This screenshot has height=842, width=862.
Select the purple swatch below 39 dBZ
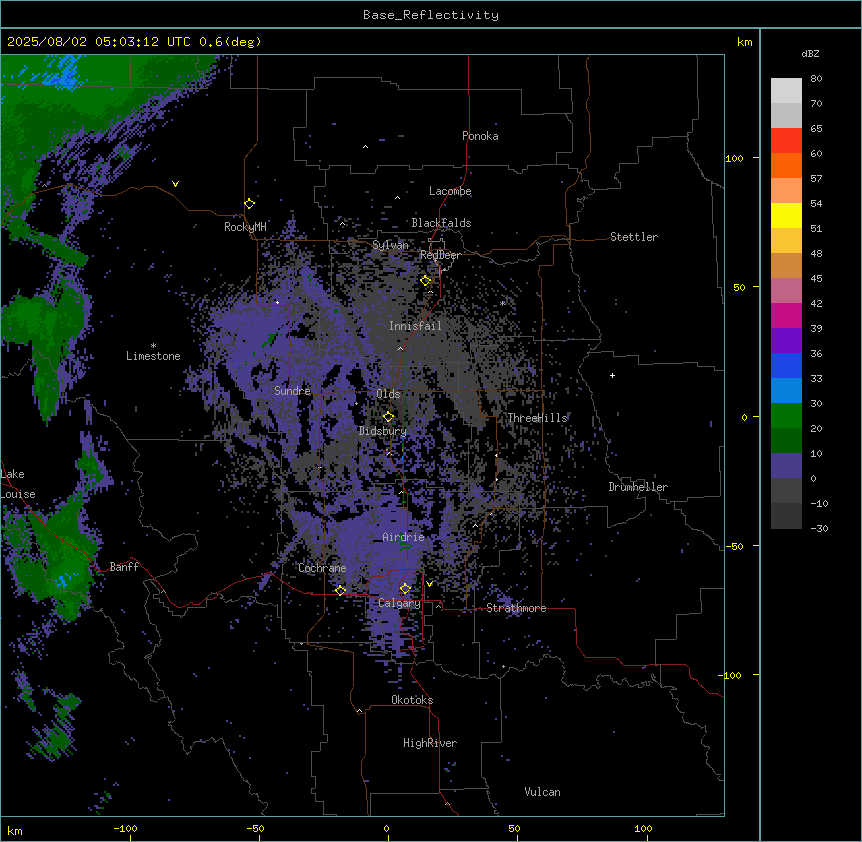click(786, 341)
